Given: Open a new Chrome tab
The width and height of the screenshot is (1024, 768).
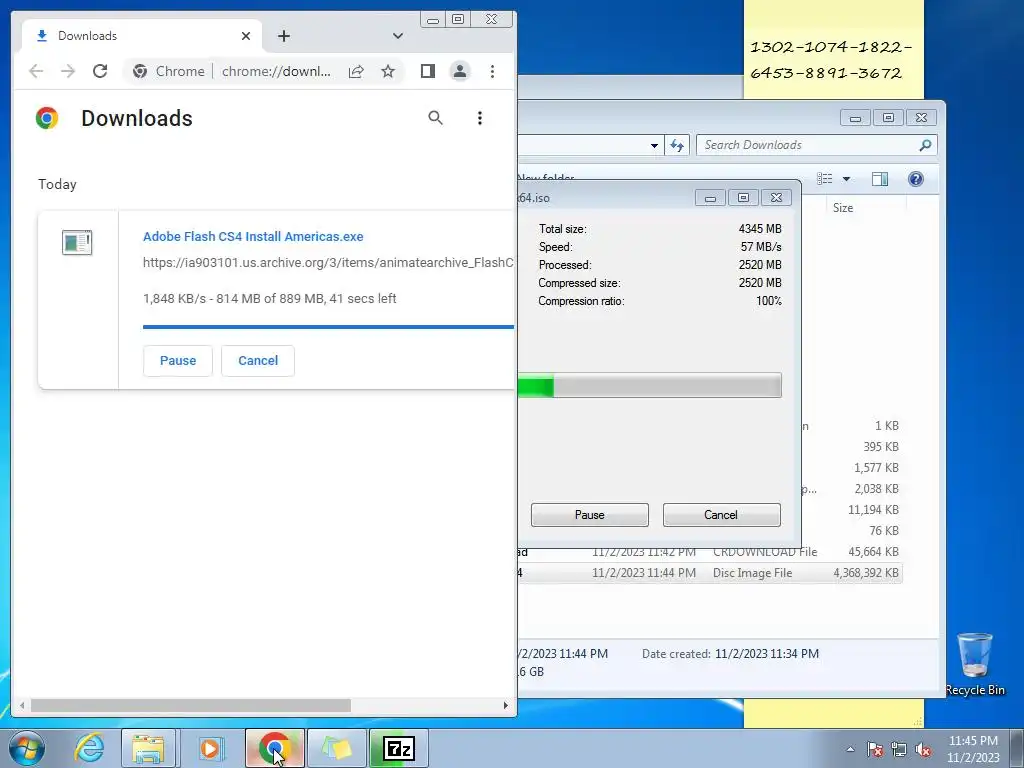Looking at the screenshot, I should (283, 36).
